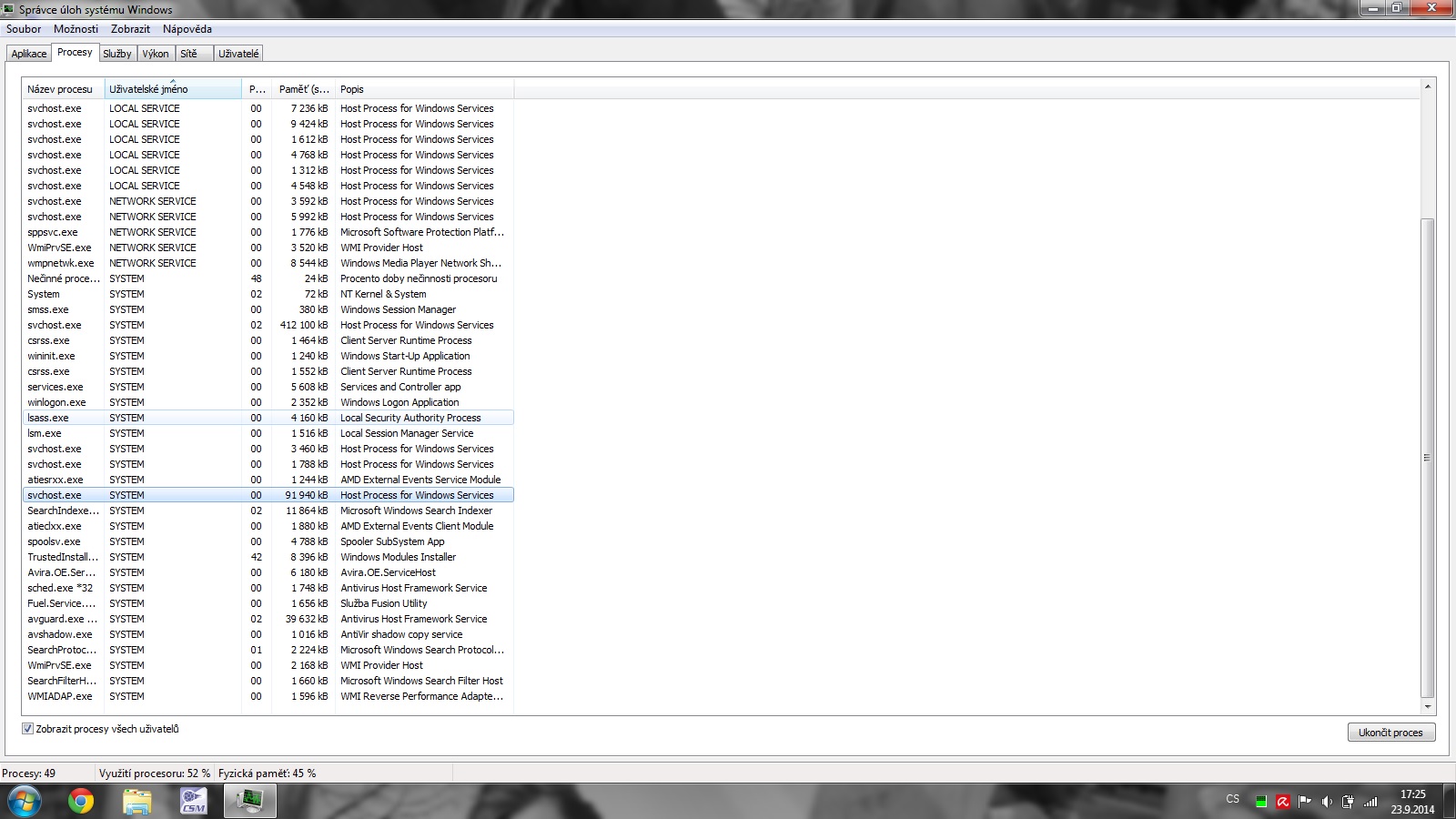The image size is (1456, 819).
Task: Switch to the Výkon tab
Action: [x=156, y=54]
